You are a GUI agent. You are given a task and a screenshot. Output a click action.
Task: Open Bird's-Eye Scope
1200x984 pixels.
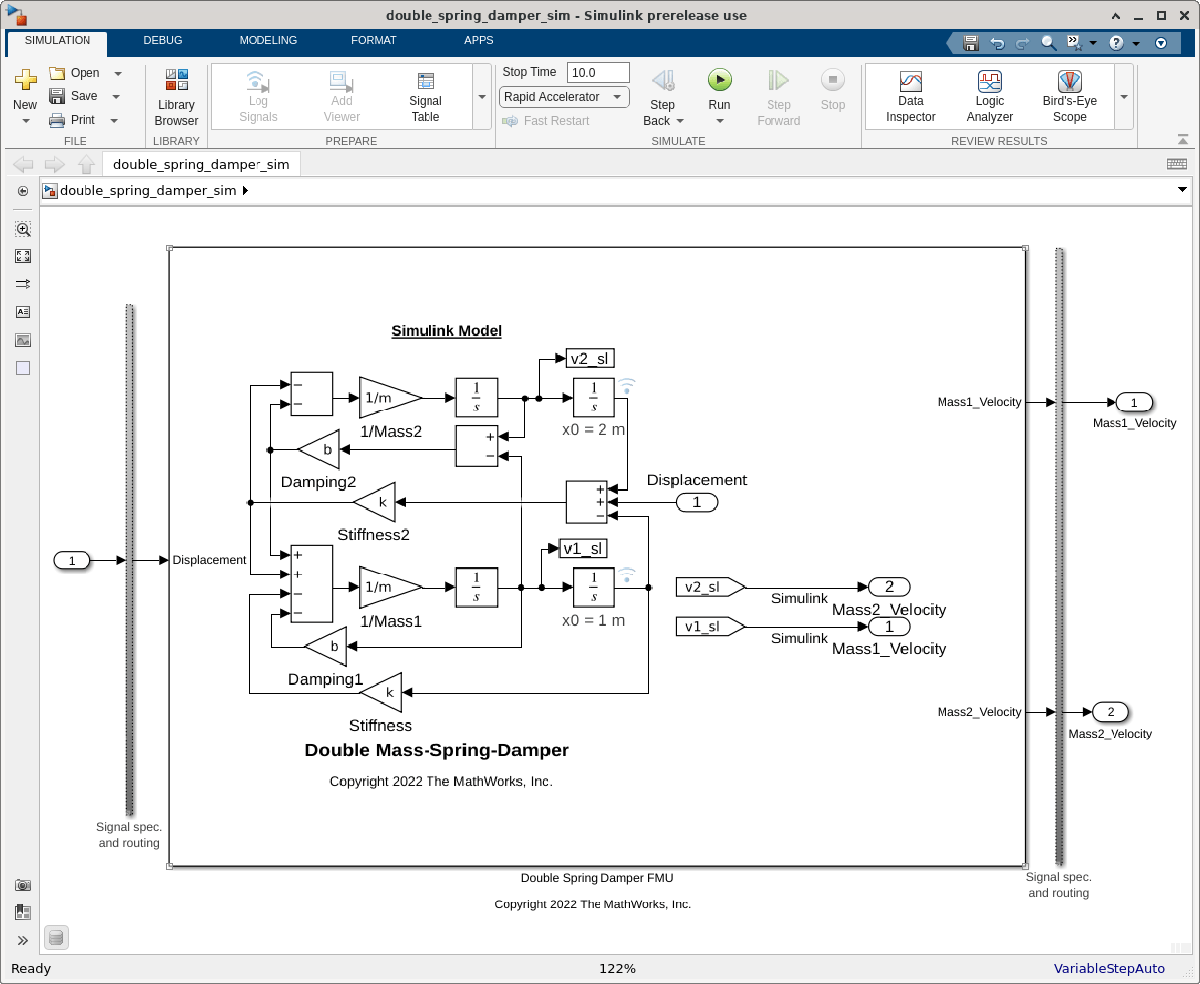1069,98
